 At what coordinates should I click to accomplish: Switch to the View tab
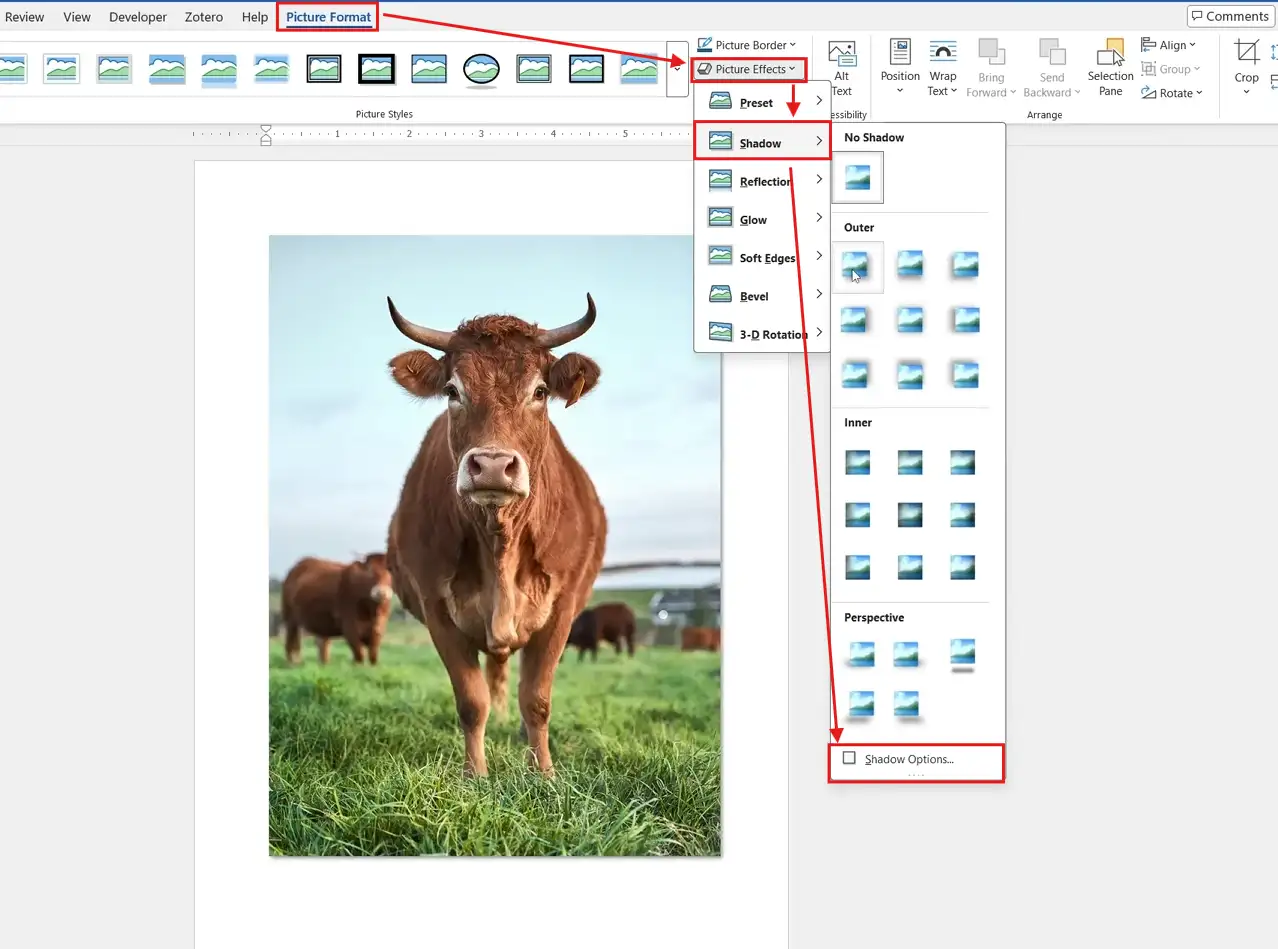[x=77, y=17]
